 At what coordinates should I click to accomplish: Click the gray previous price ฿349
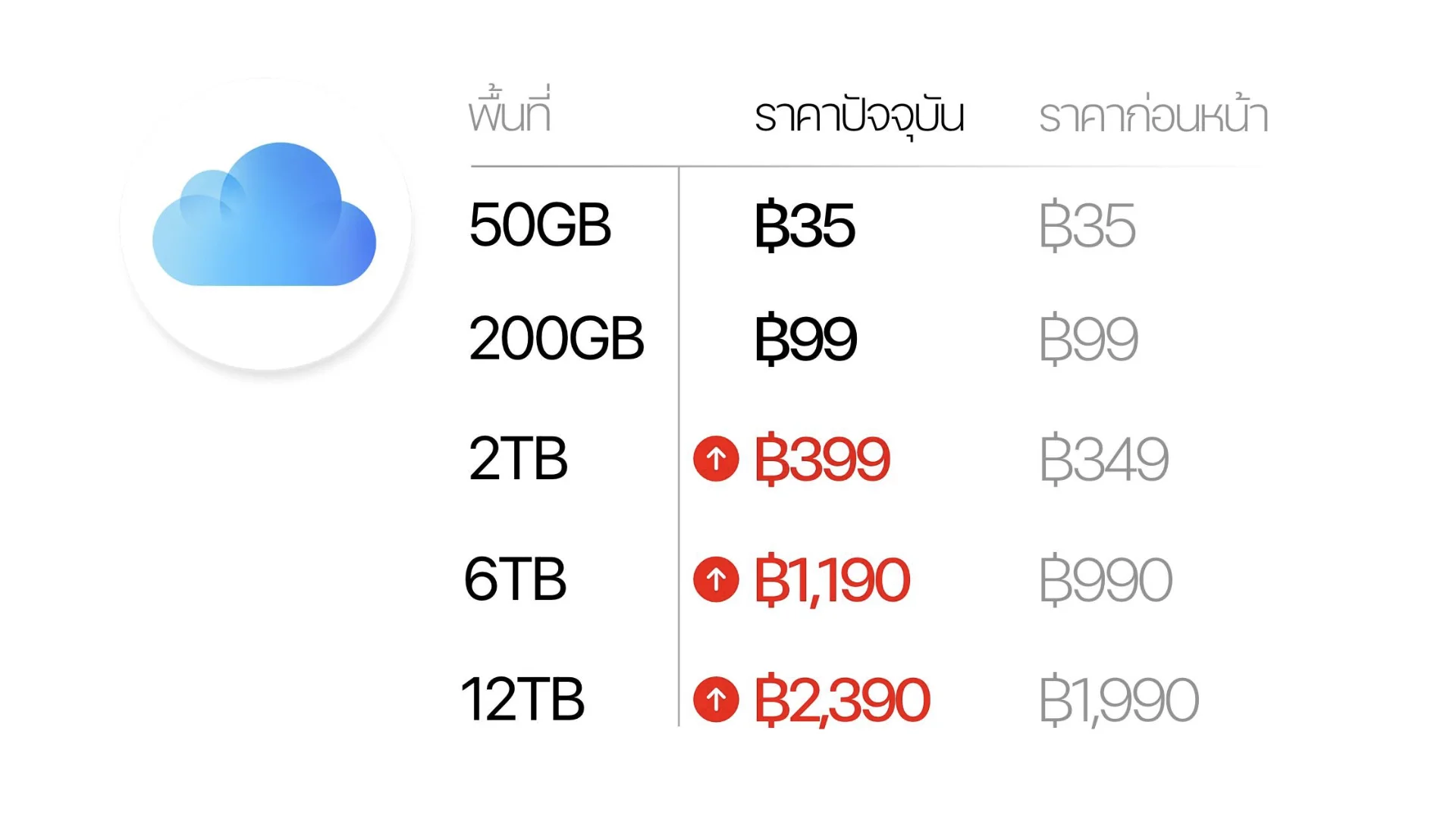(x=1103, y=459)
